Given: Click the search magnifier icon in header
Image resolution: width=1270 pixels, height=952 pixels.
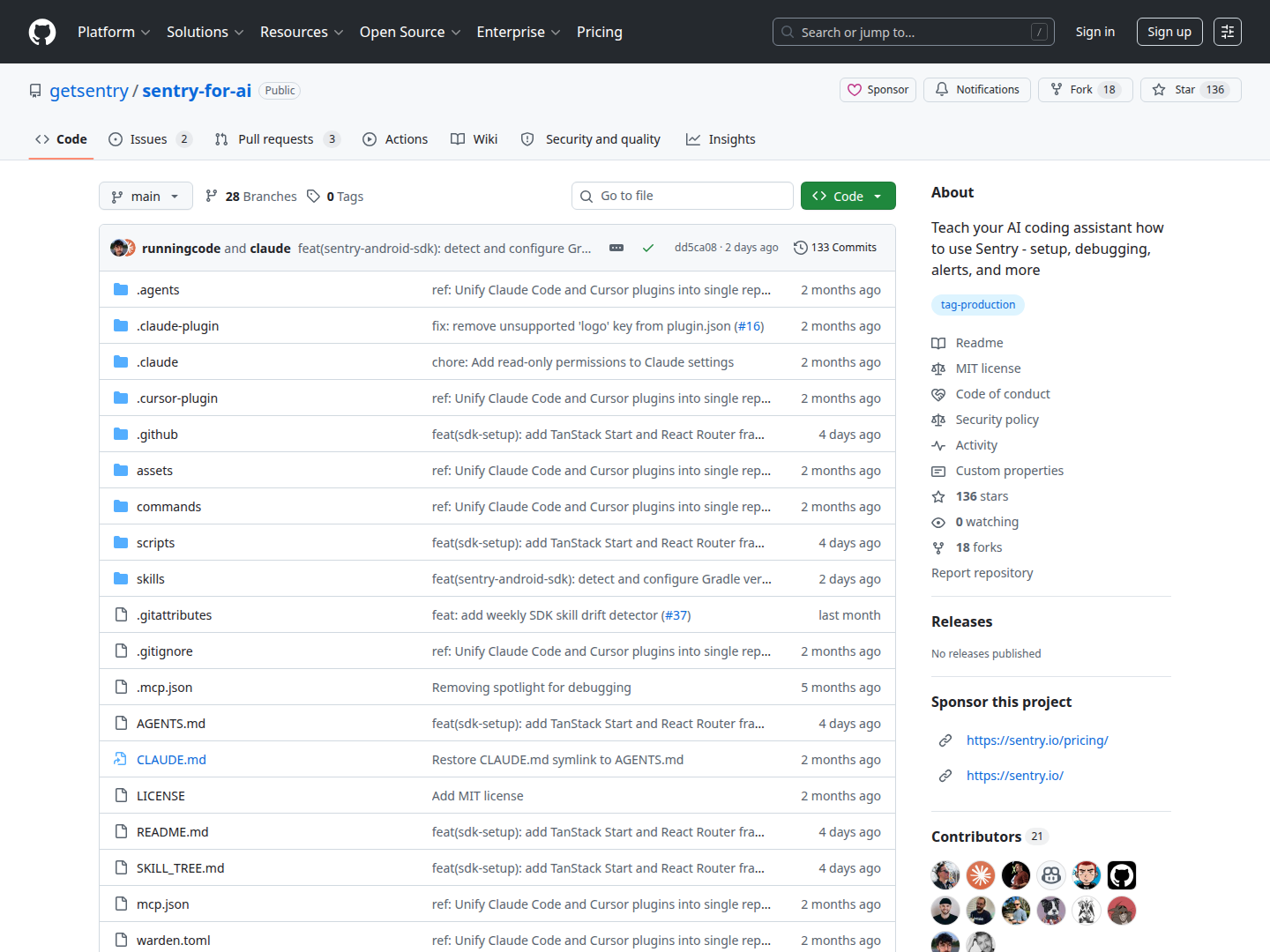Looking at the screenshot, I should coord(788,32).
